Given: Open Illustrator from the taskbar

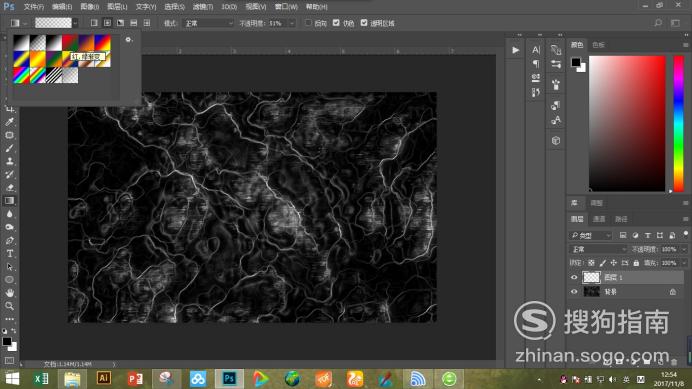Looking at the screenshot, I should [104, 378].
